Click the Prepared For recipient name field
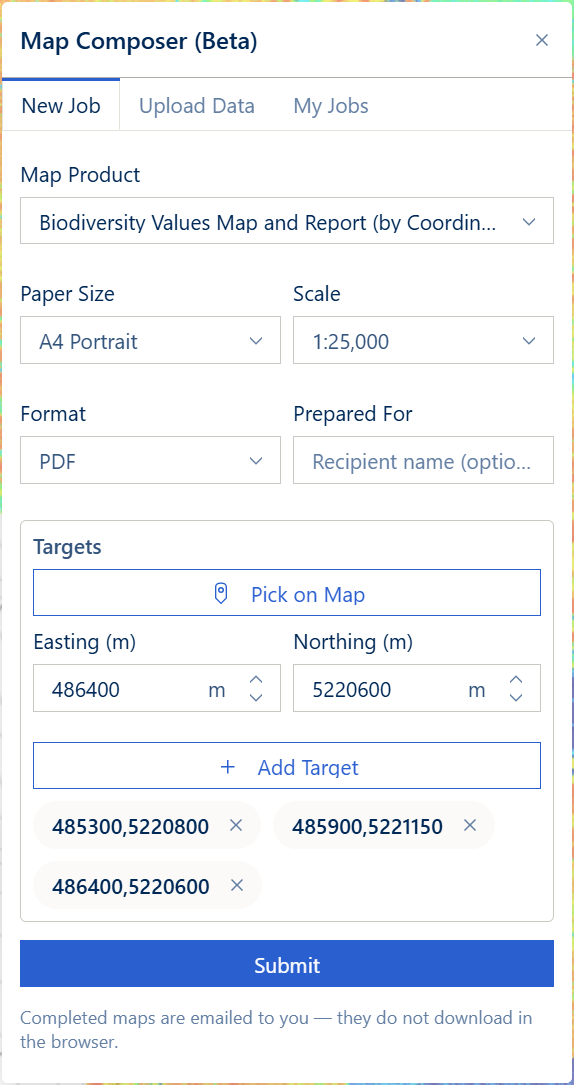The width and height of the screenshot is (574, 1085). pos(423,460)
